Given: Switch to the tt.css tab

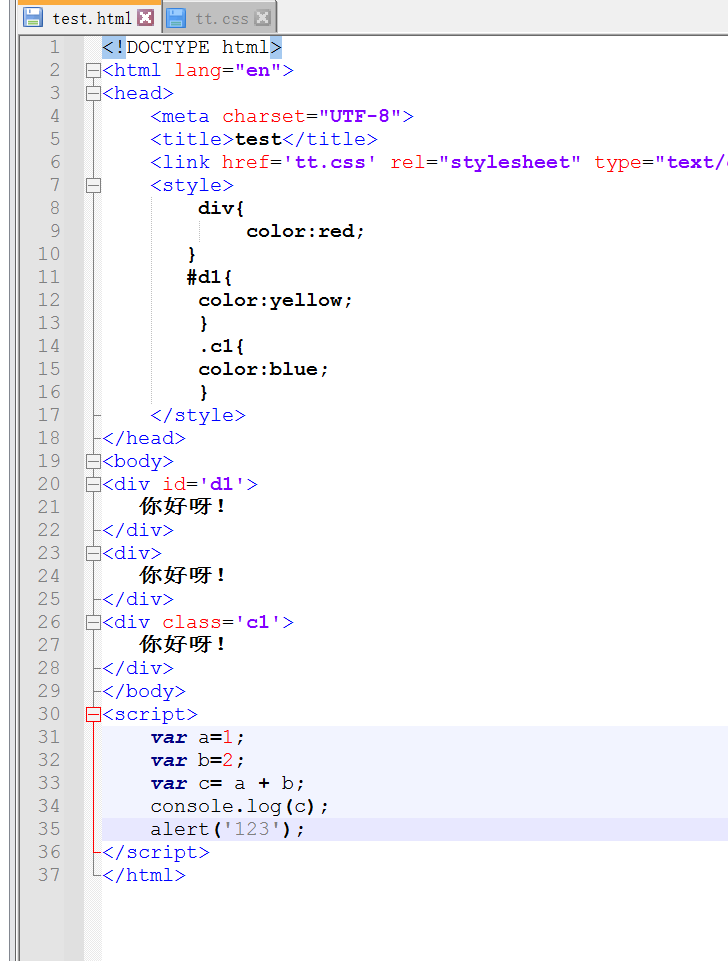Looking at the screenshot, I should [222, 18].
